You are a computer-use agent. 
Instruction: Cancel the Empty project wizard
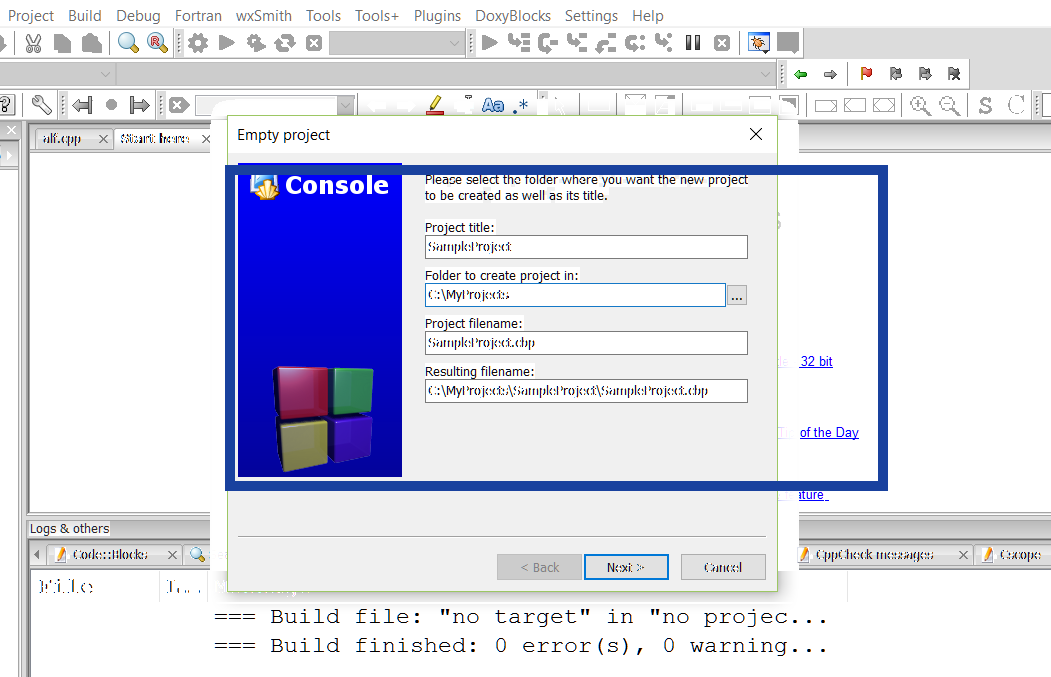coord(723,567)
